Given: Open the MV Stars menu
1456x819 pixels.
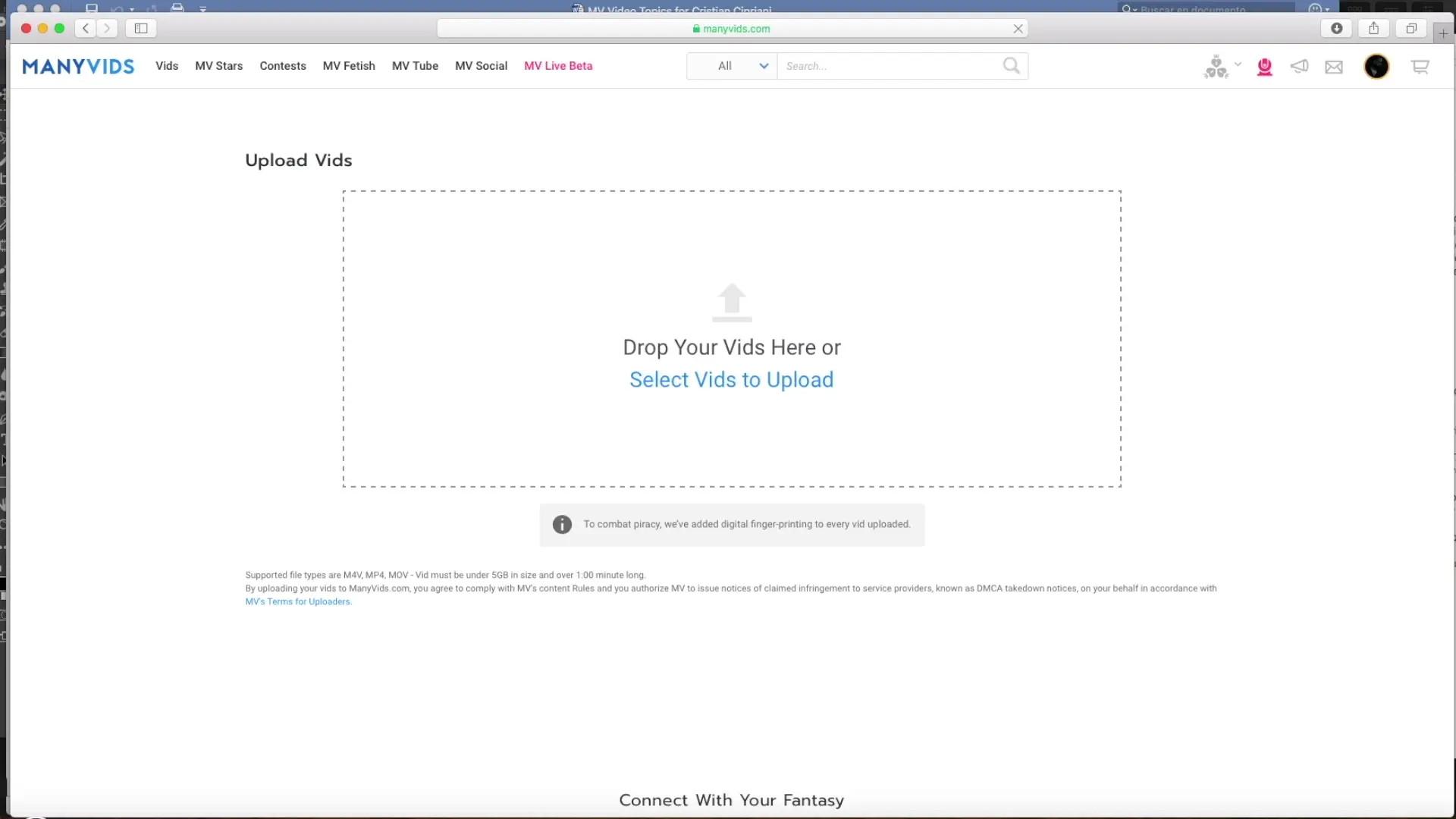Looking at the screenshot, I should click(219, 66).
